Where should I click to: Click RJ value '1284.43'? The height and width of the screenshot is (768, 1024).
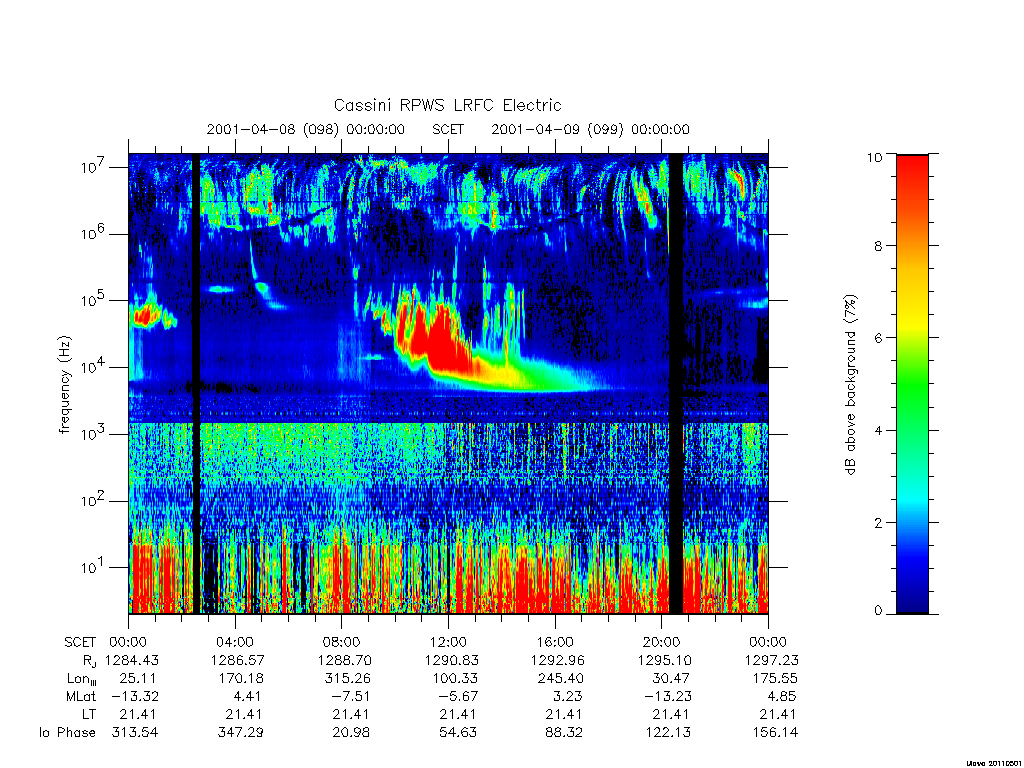point(132,661)
